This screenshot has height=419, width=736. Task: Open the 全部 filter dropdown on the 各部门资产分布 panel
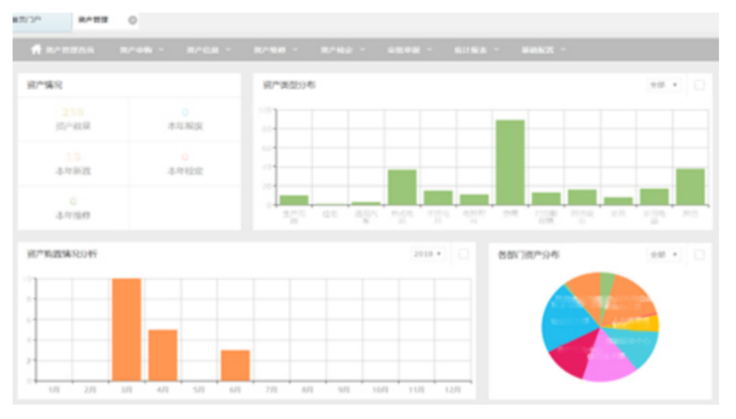pos(664,255)
